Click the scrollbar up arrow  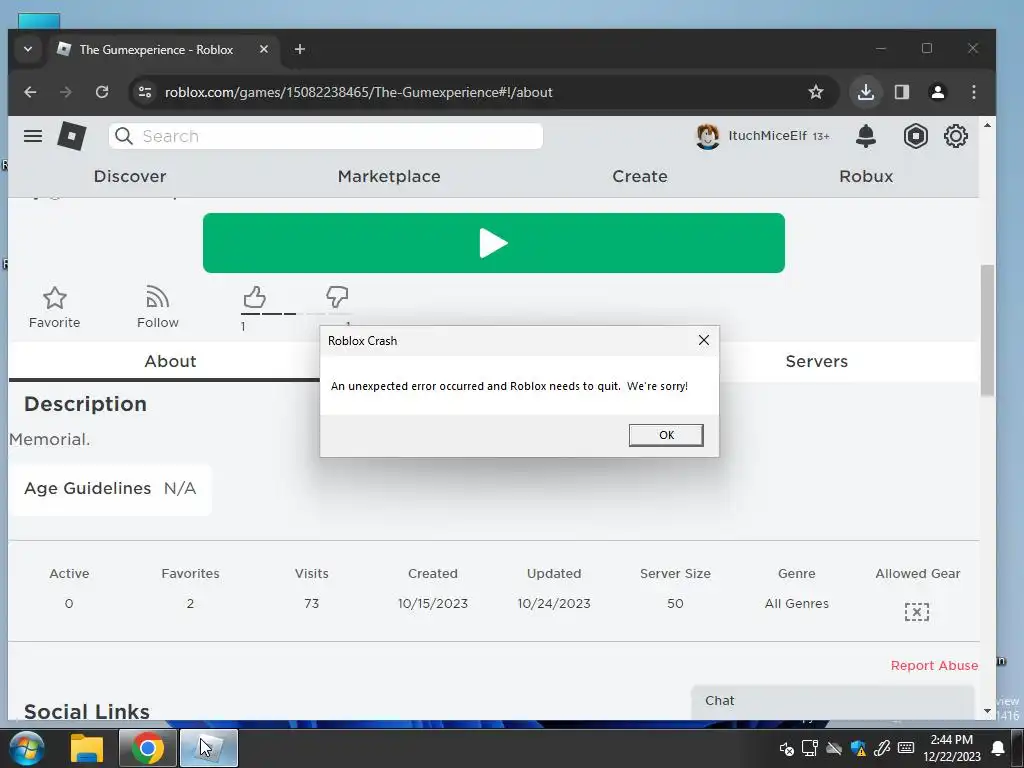[x=987, y=125]
